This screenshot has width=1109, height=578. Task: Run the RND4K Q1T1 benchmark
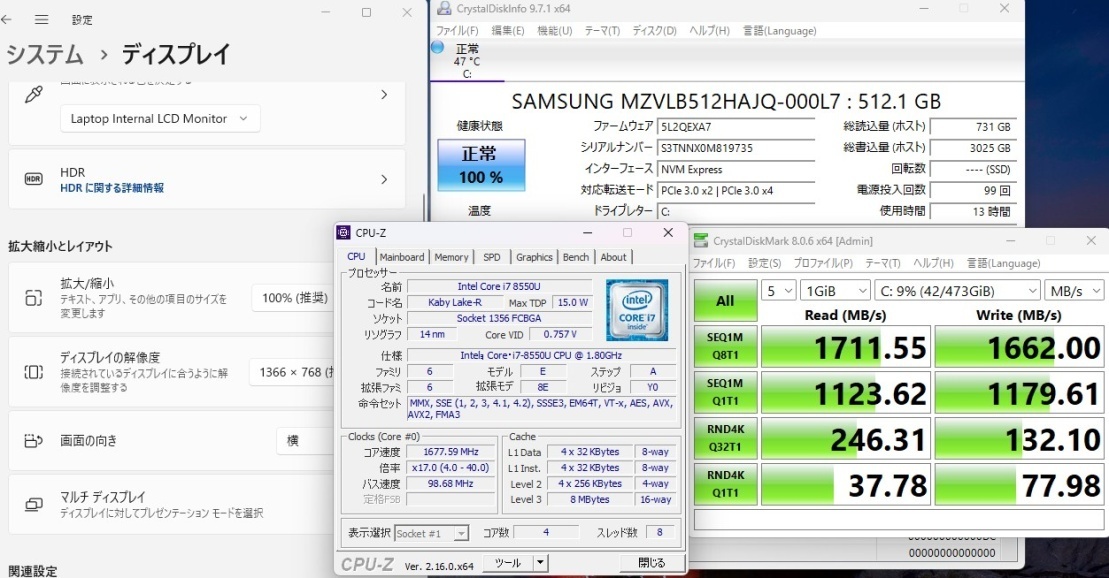pyautogui.click(x=725, y=484)
